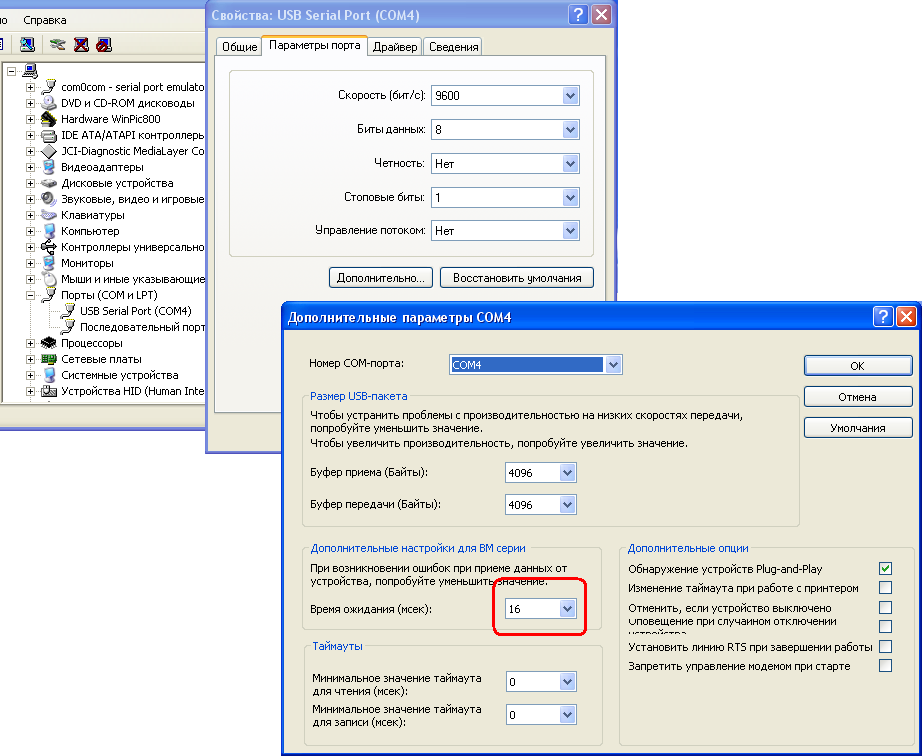
Task: Open the minimum read timeout dropdown
Action: [x=567, y=681]
